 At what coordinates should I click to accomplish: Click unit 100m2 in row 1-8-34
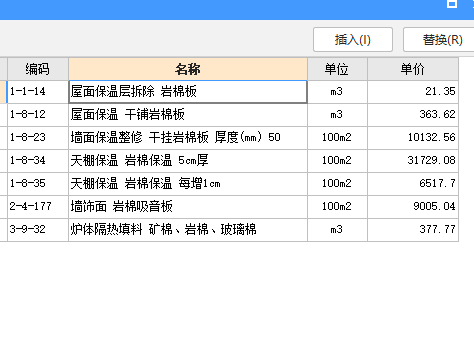point(337,161)
